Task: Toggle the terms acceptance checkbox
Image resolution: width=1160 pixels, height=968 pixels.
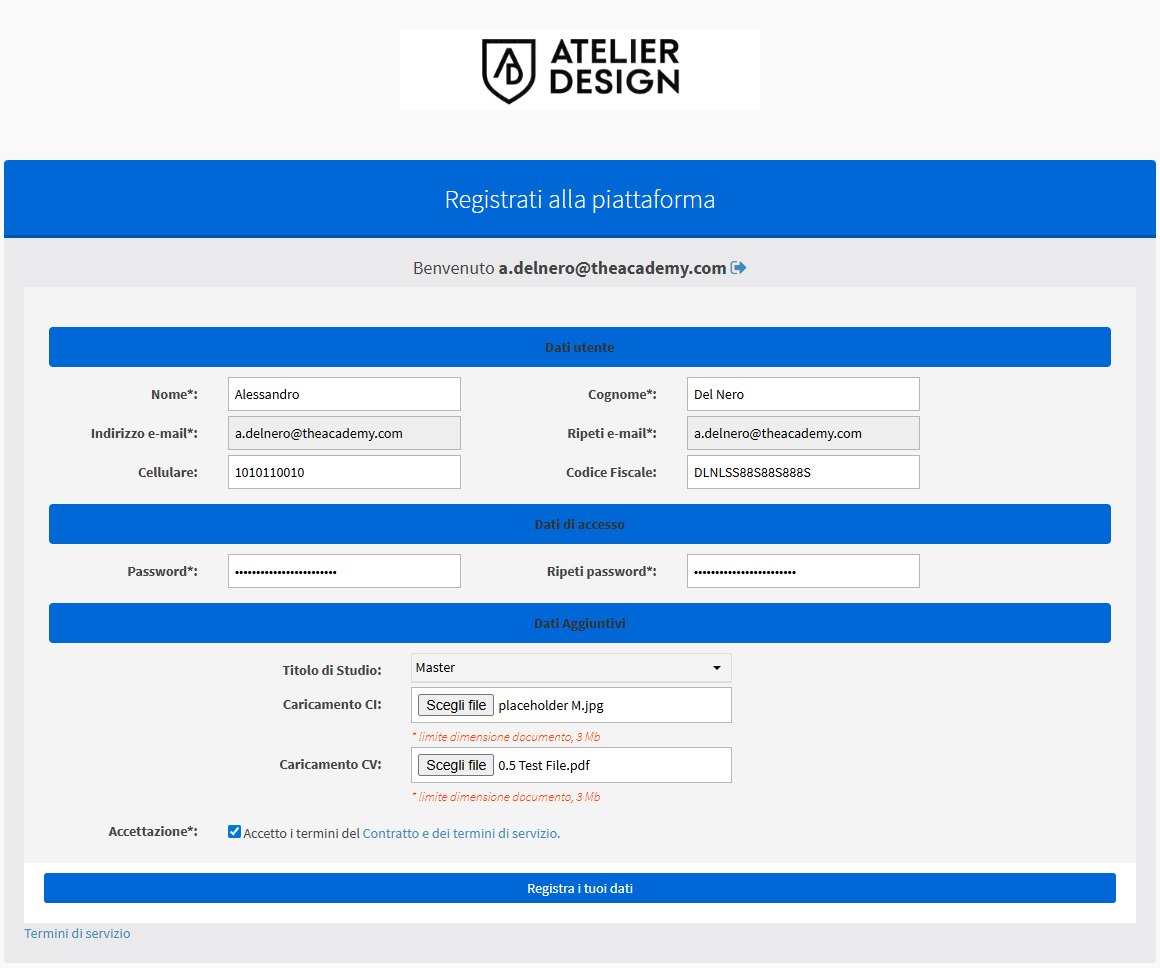Action: [x=235, y=832]
